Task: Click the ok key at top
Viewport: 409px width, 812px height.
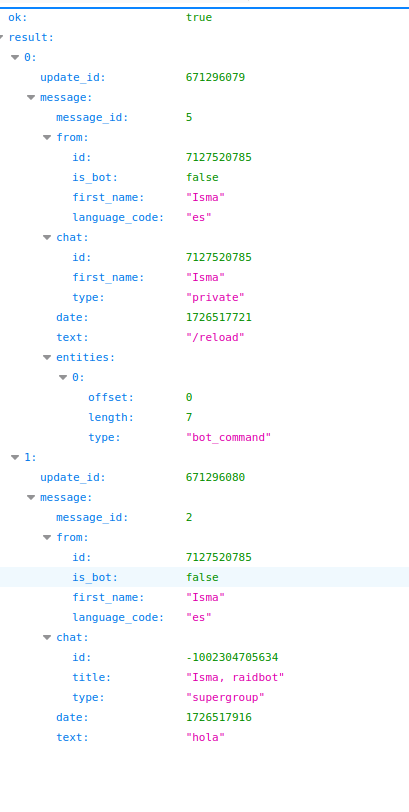Action: click(x=18, y=18)
